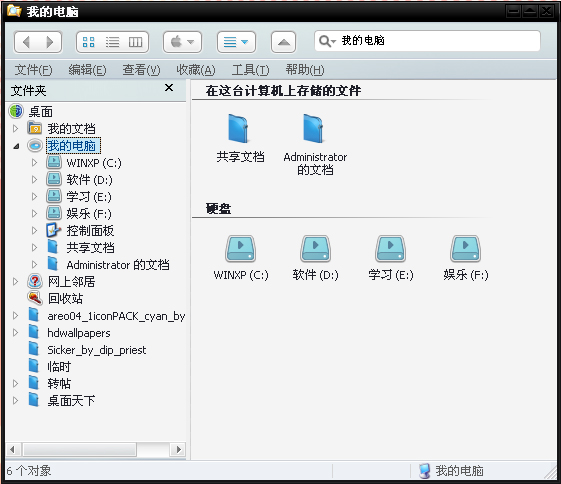Click the up-folder arrow button
The height and width of the screenshot is (484, 561).
coord(283,42)
